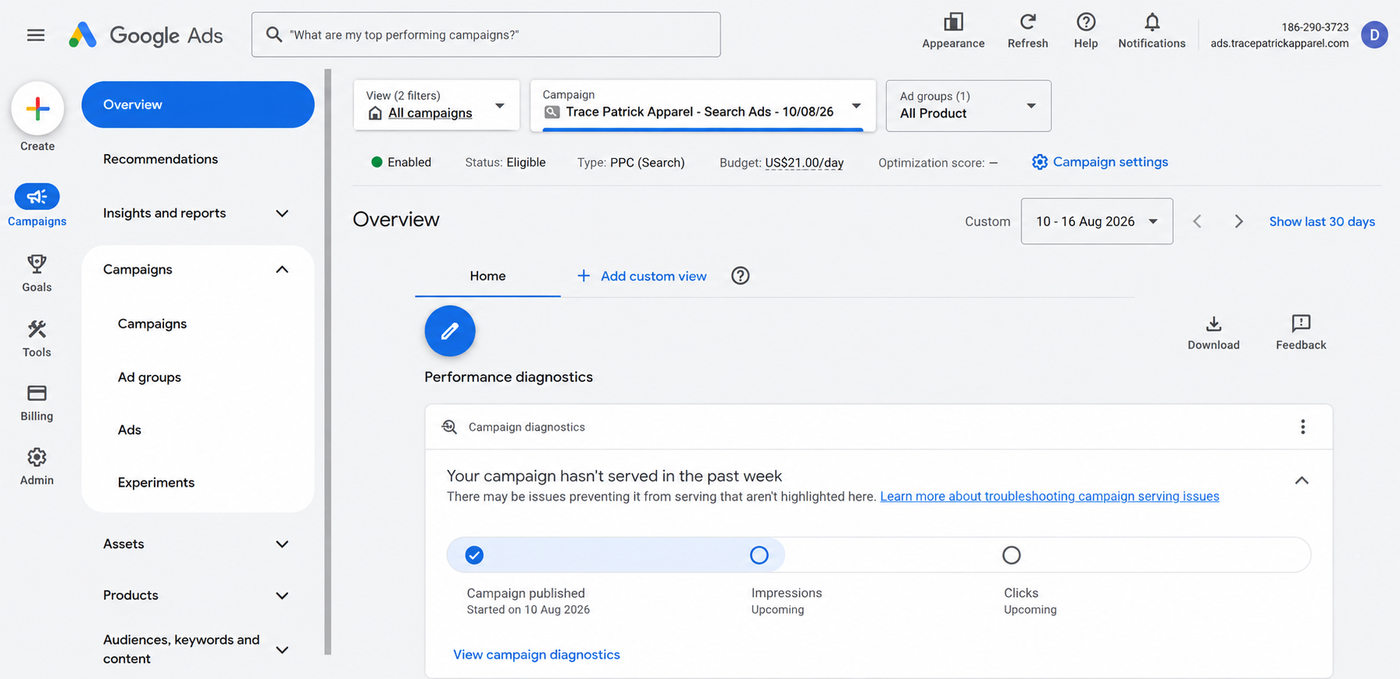1400x679 pixels.
Task: Expand the Products section
Action: click(282, 595)
